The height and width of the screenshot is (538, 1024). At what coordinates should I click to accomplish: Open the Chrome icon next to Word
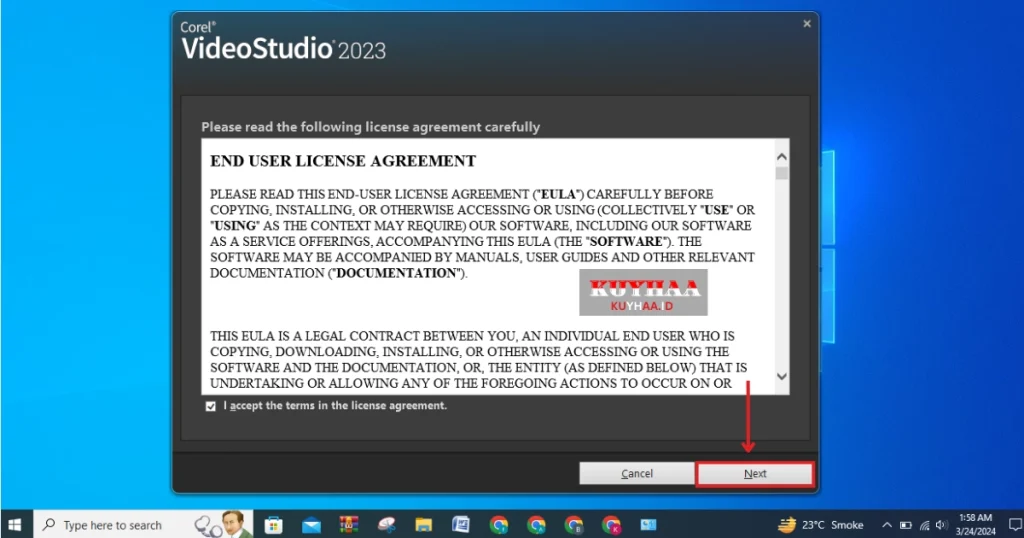[499, 524]
